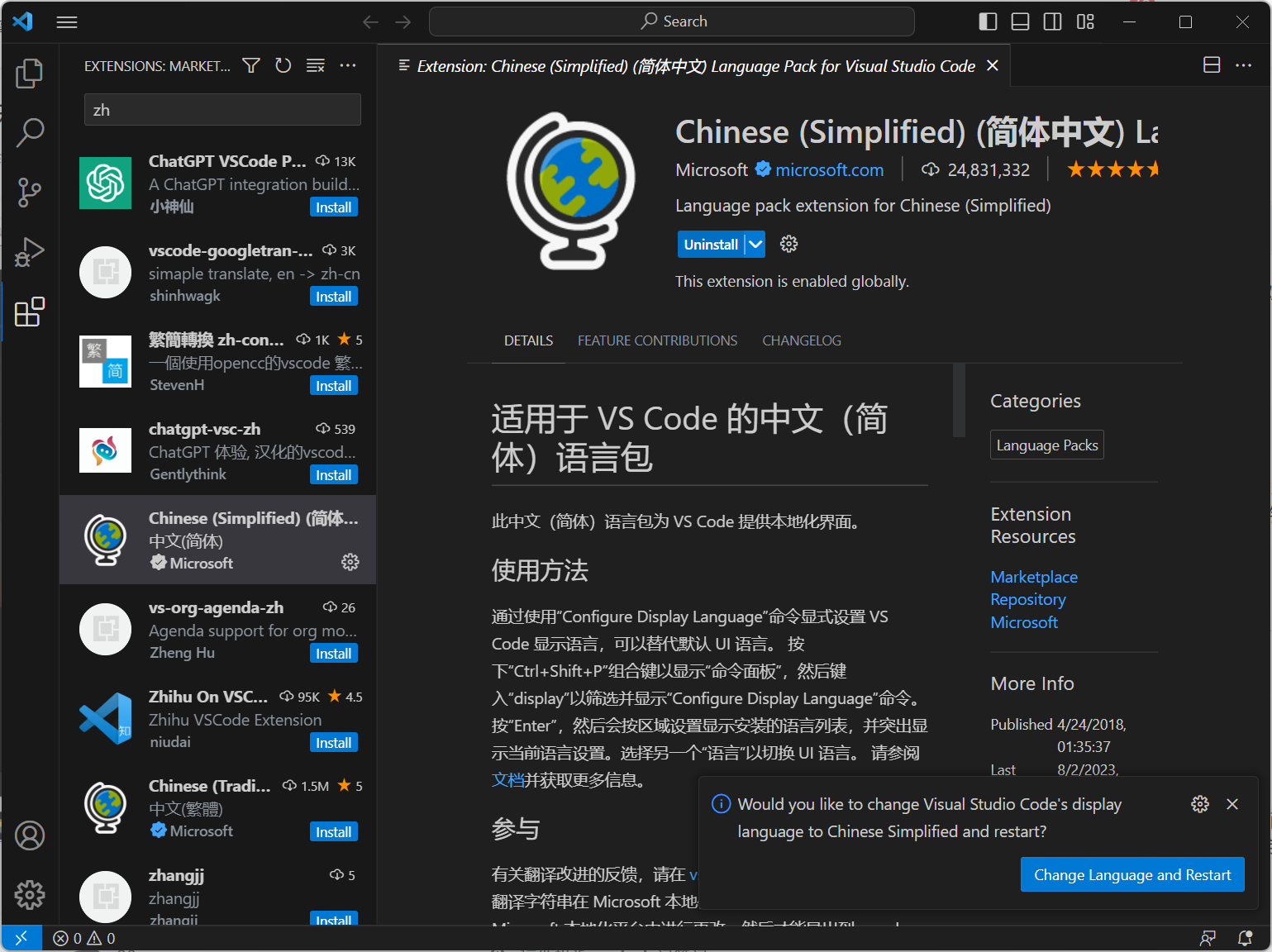Open editor more actions menu

point(1244,65)
